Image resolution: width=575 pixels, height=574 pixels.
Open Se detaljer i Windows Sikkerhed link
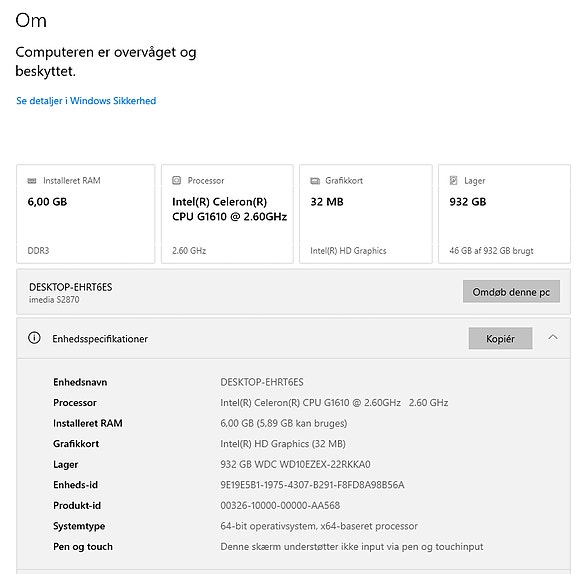coord(86,100)
